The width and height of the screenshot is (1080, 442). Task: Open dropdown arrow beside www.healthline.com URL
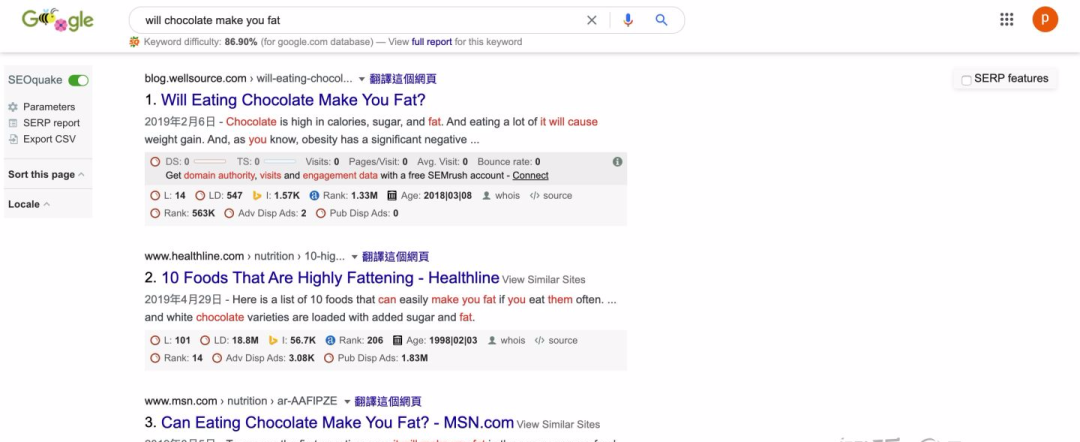(x=354, y=257)
